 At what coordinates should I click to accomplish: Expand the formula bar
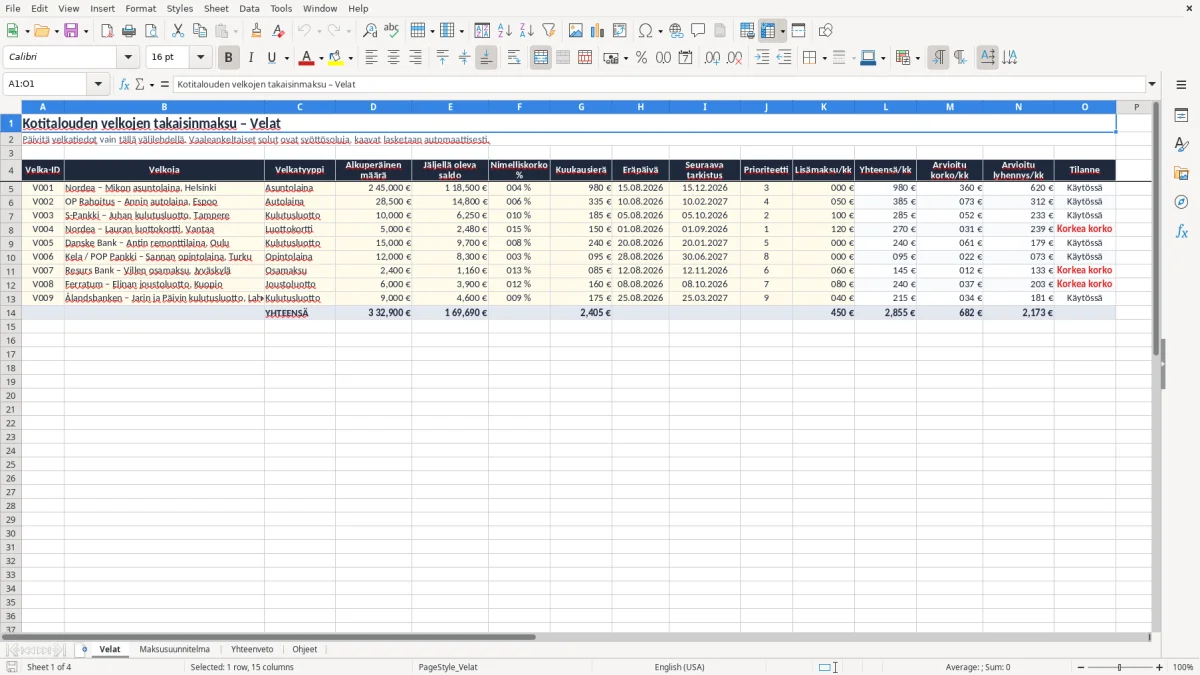(1152, 84)
